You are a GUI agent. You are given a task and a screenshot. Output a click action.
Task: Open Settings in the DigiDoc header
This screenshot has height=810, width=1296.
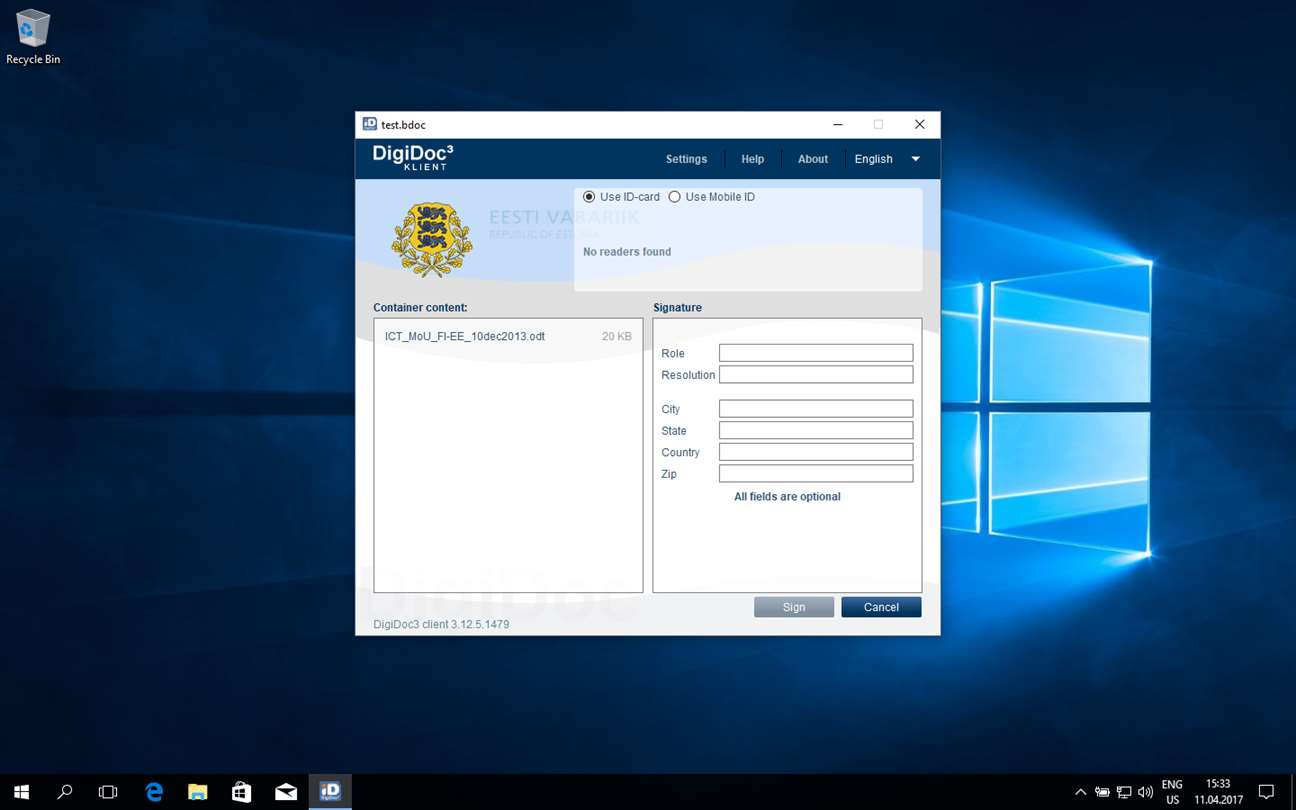pyautogui.click(x=686, y=159)
